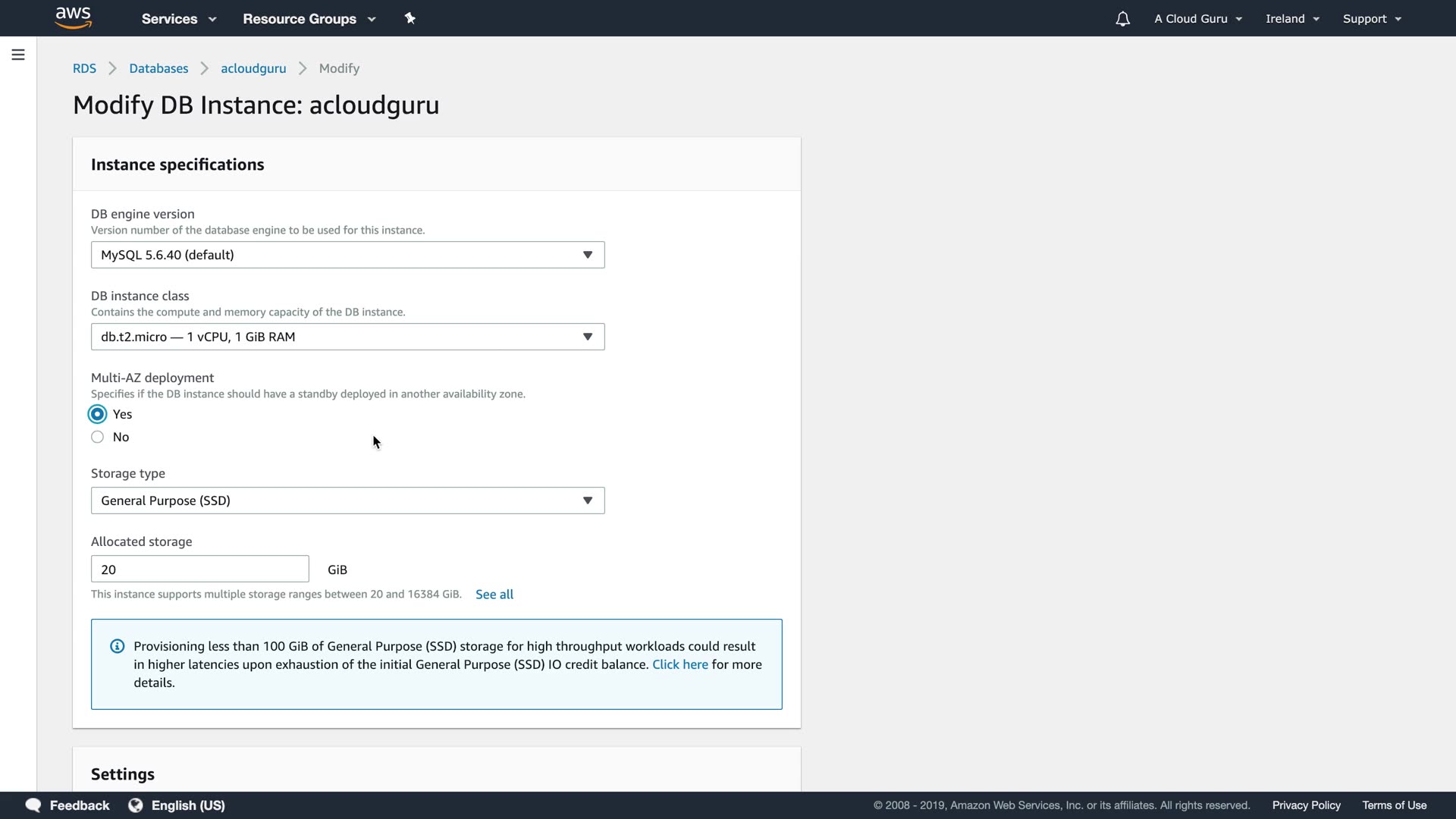This screenshot has height=819, width=1456.
Task: Click the Allocated storage input field
Action: click(x=199, y=570)
